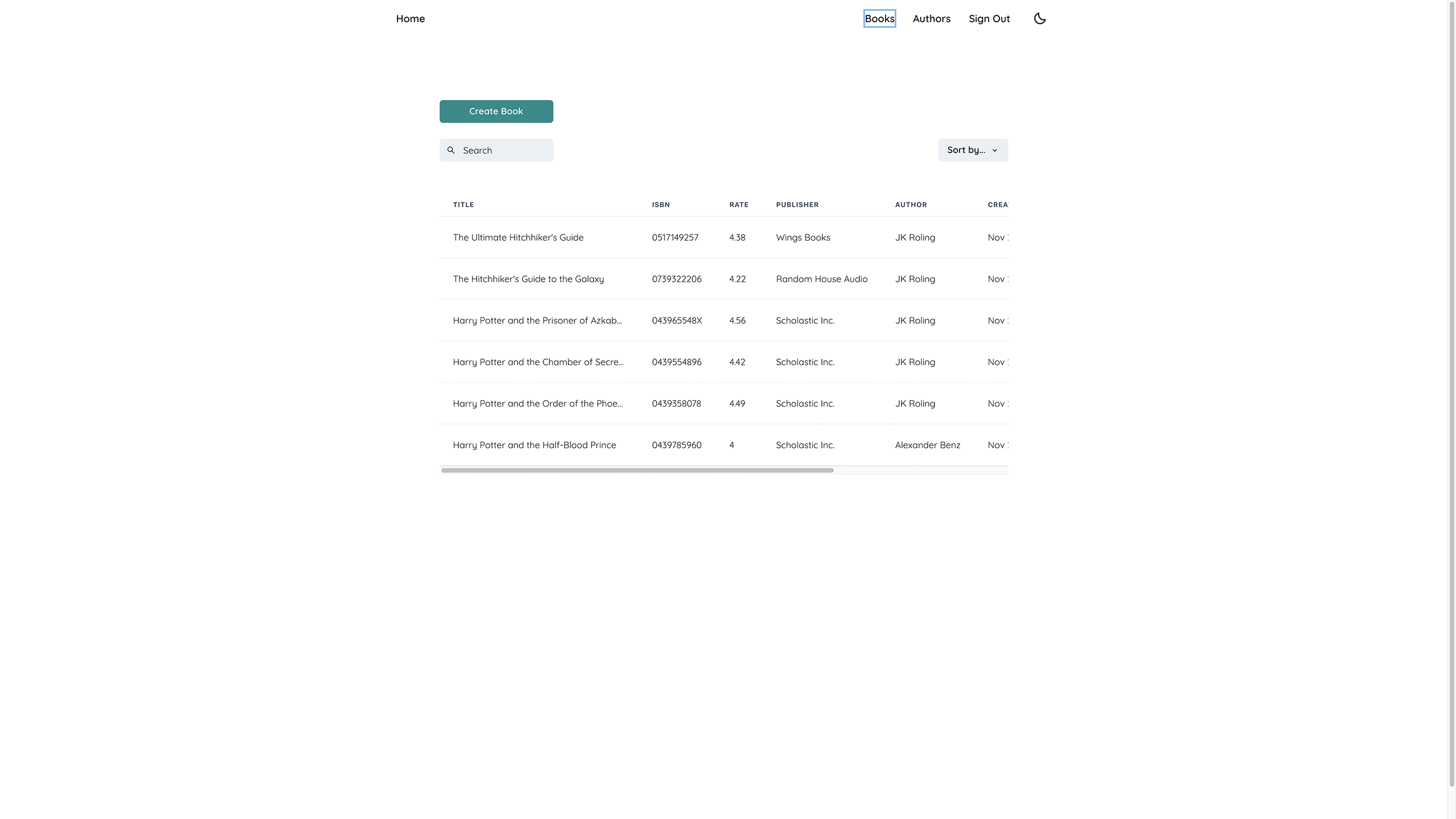The image size is (1456, 819).
Task: Navigate to Home link
Action: 410,19
